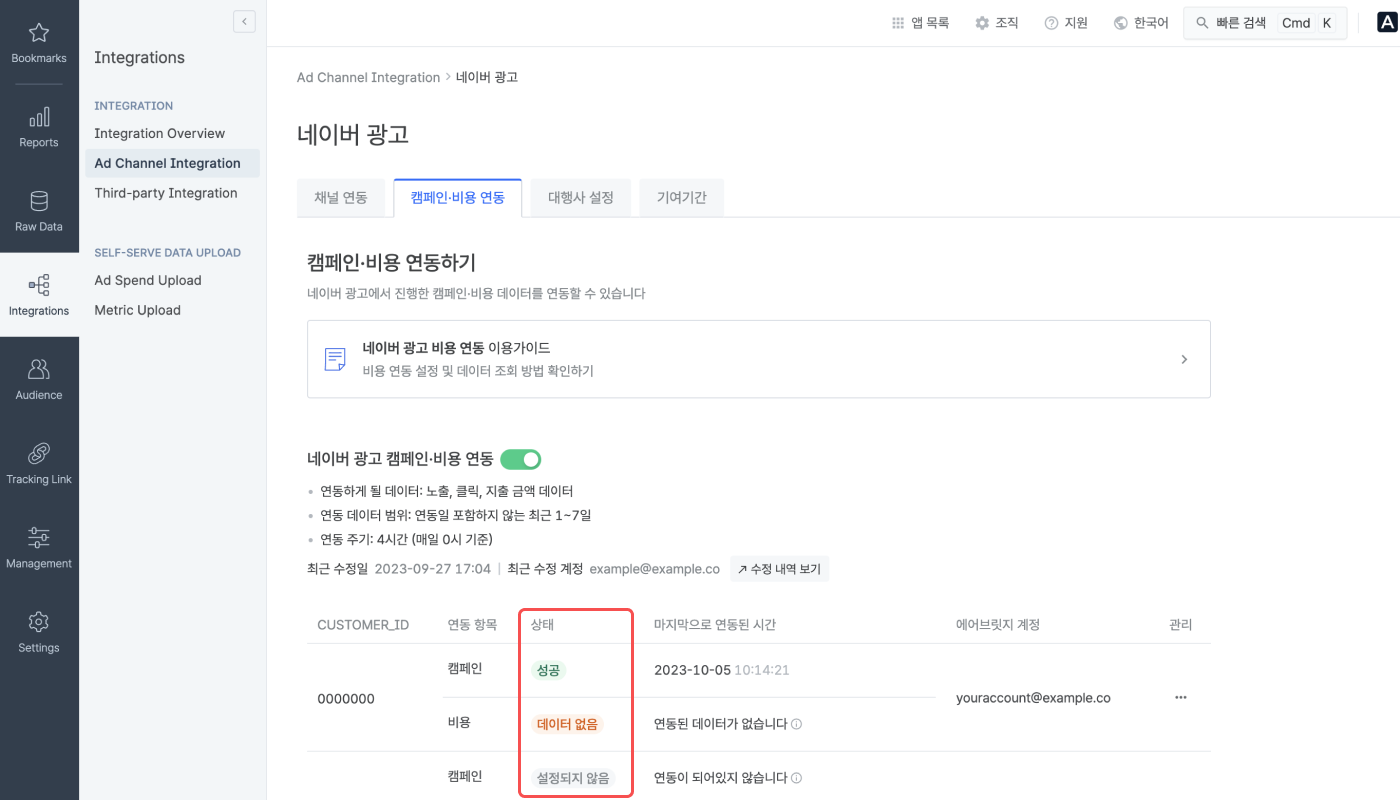
Task: Collapse the Integrations side panel
Action: coord(244,21)
